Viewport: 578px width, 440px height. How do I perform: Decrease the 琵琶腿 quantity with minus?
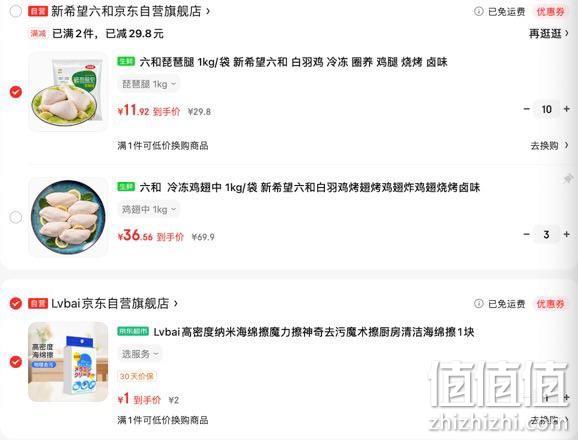click(526, 109)
